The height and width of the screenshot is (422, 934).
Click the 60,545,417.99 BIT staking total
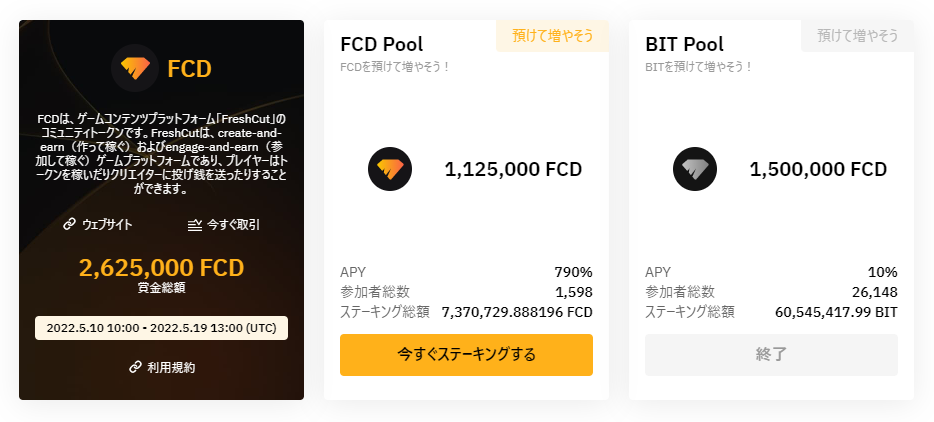(x=836, y=312)
